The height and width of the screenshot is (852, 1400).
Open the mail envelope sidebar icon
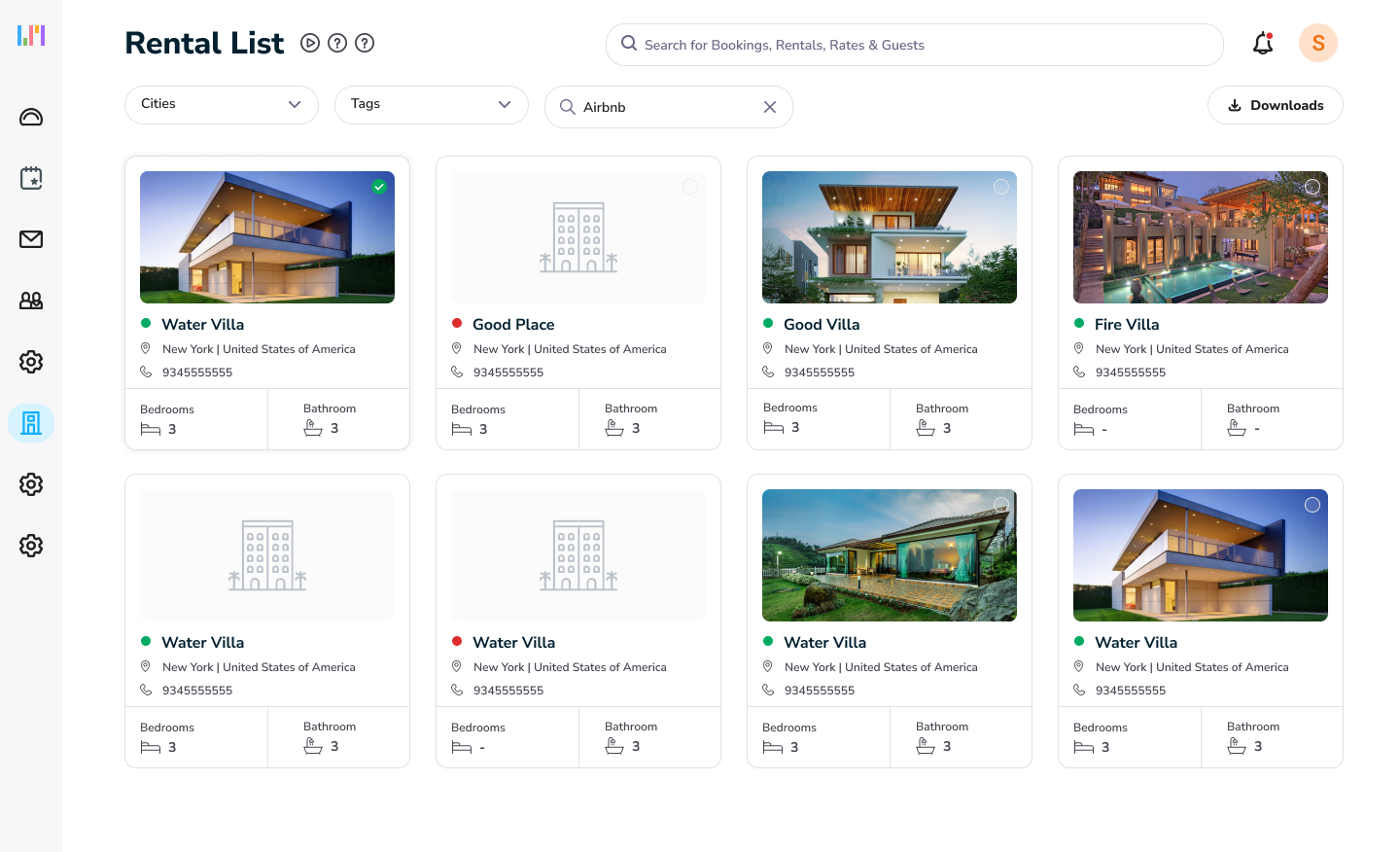[x=31, y=239]
